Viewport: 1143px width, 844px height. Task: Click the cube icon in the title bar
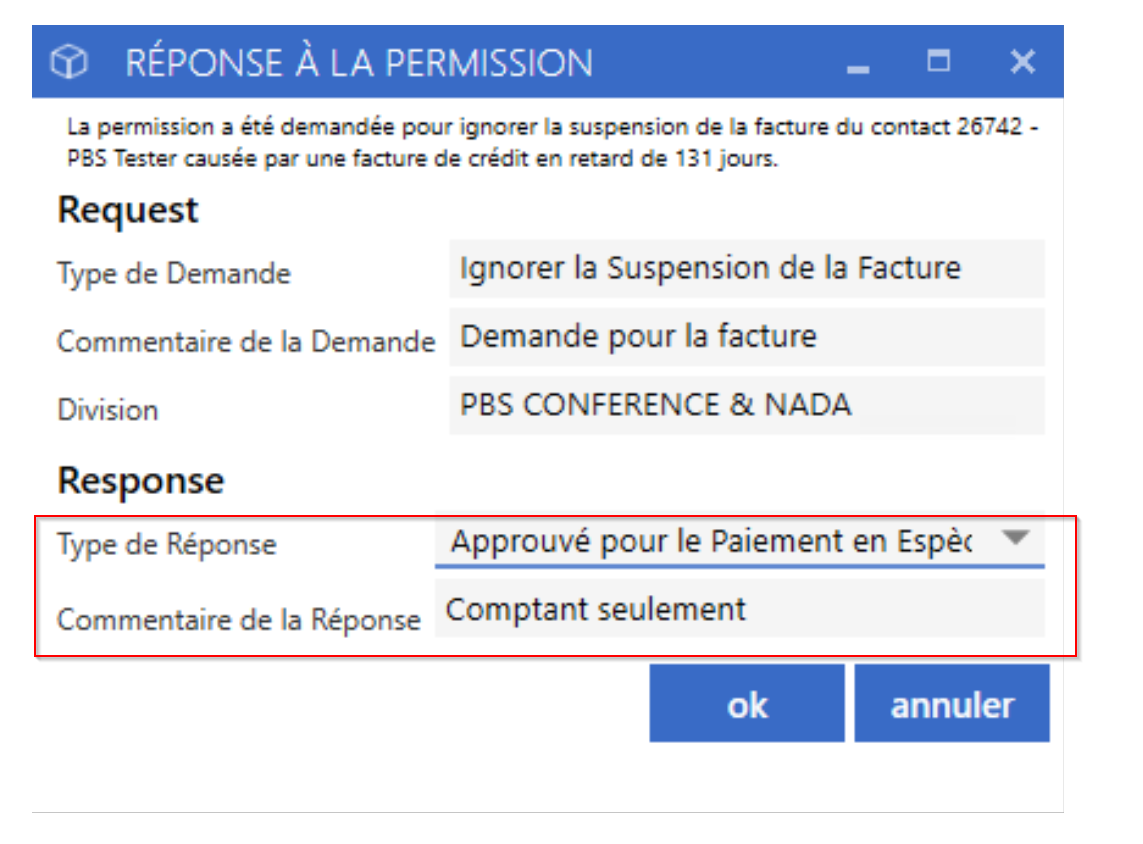69,61
